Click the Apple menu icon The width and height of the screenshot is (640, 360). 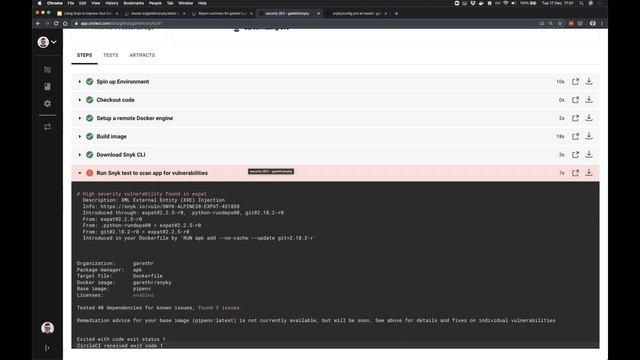[40, 3]
